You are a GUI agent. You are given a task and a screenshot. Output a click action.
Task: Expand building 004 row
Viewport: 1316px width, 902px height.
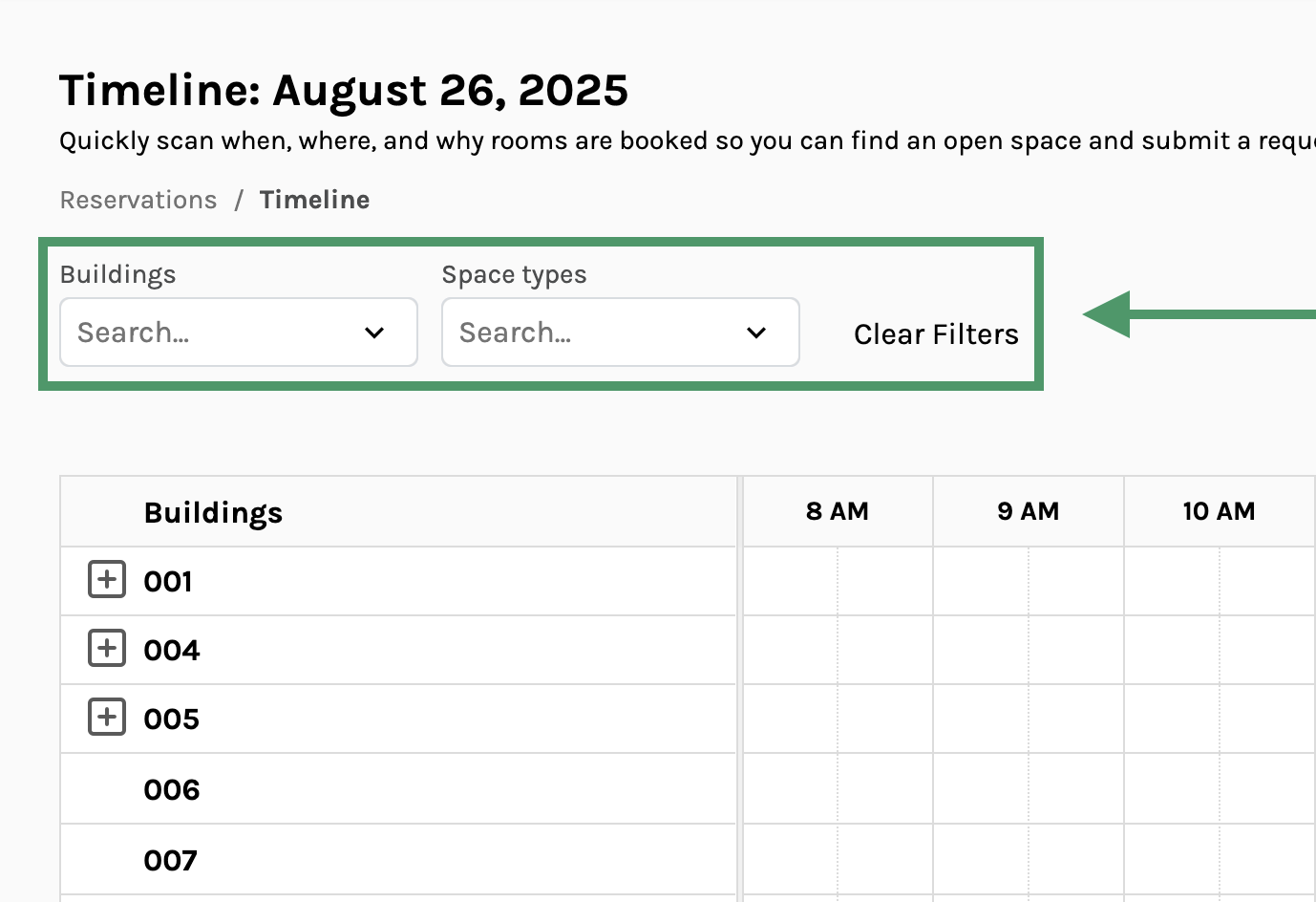107,649
